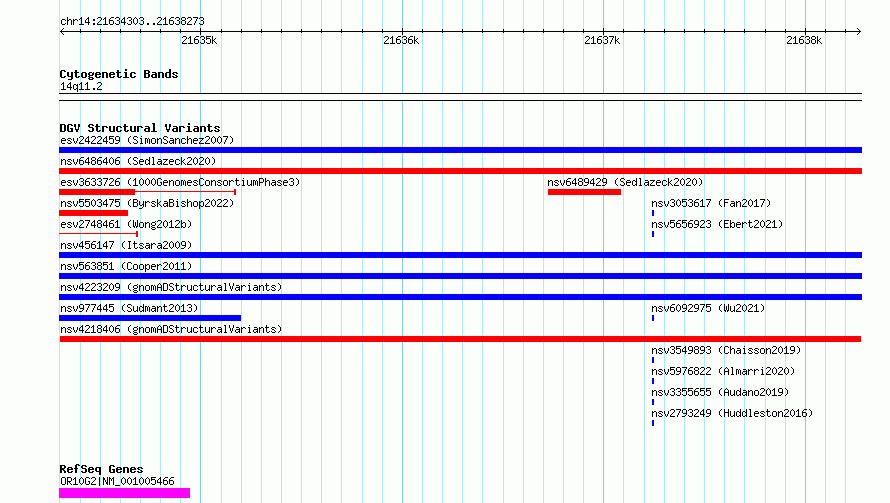The image size is (890, 503).
Task: Click the thin red line under esv2748461
Action: (x=99, y=234)
